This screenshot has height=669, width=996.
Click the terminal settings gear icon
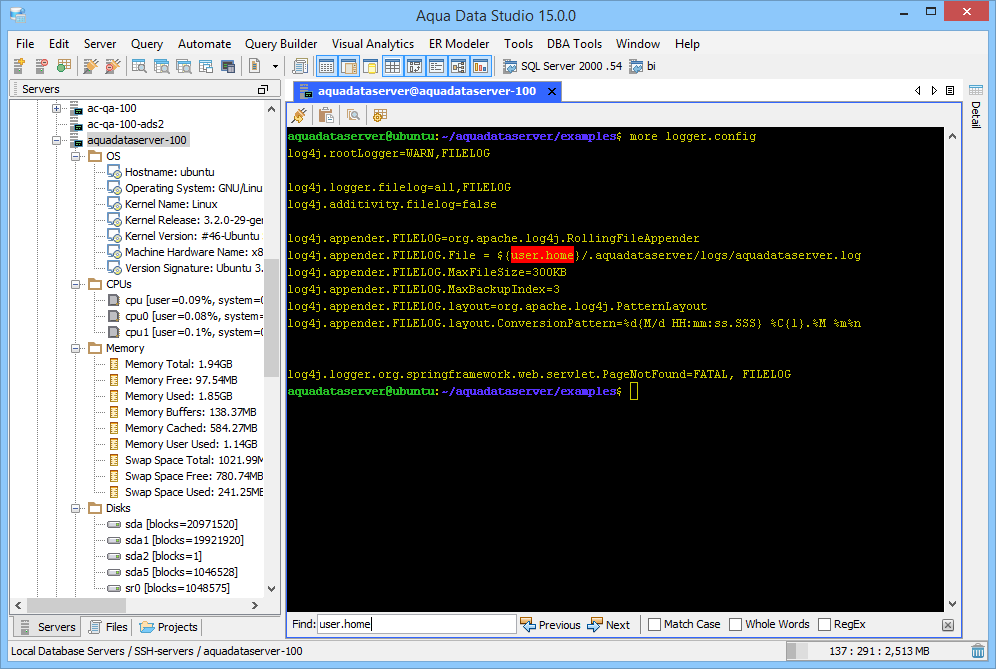(380, 115)
